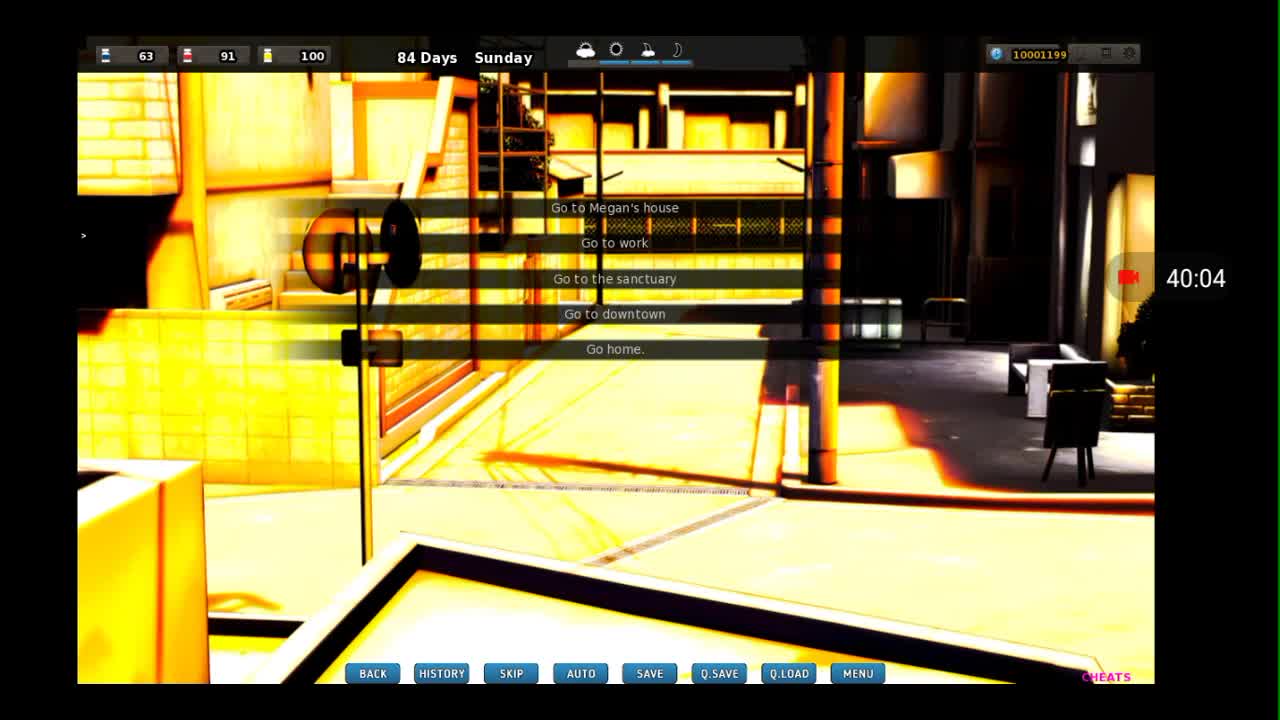Click the grid inventory icon in top bar

tap(1106, 54)
